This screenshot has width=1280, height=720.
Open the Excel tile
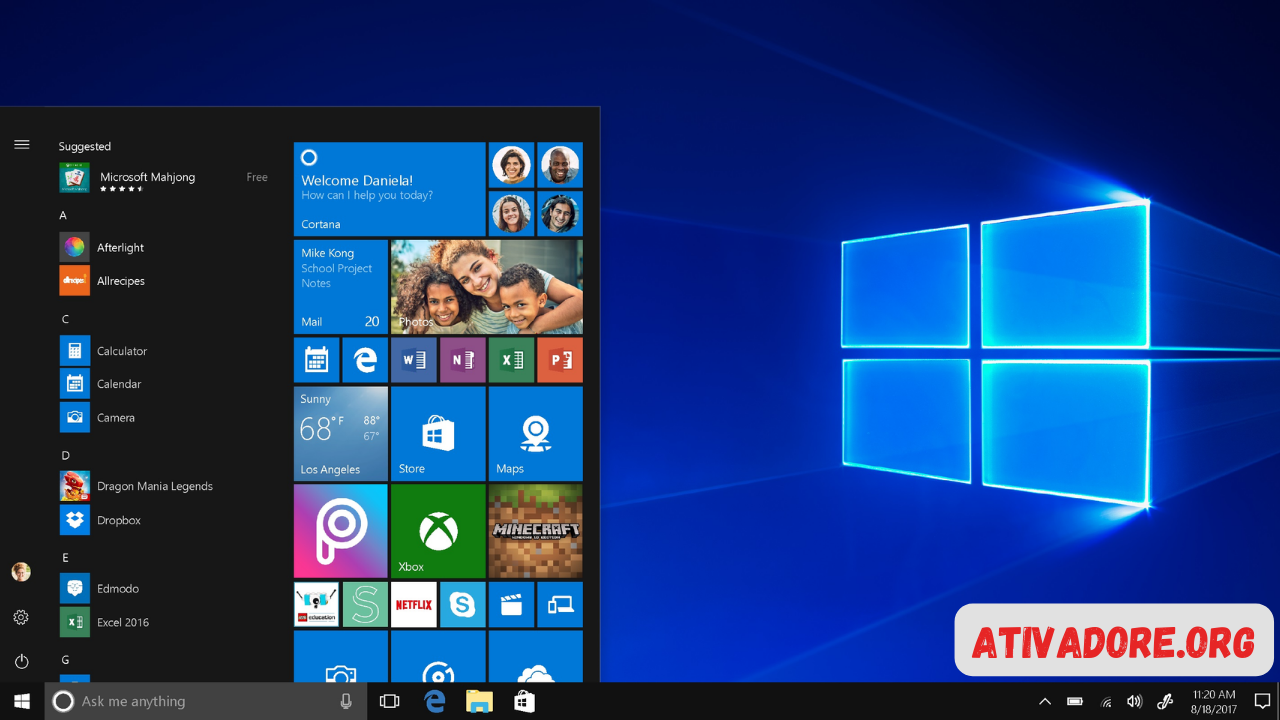click(511, 360)
